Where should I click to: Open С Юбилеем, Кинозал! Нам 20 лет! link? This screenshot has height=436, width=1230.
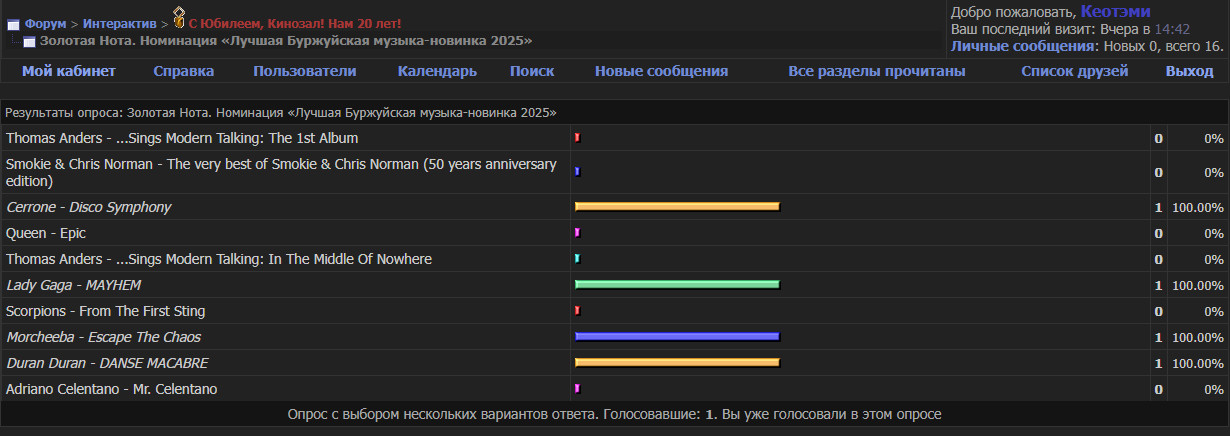tap(294, 23)
